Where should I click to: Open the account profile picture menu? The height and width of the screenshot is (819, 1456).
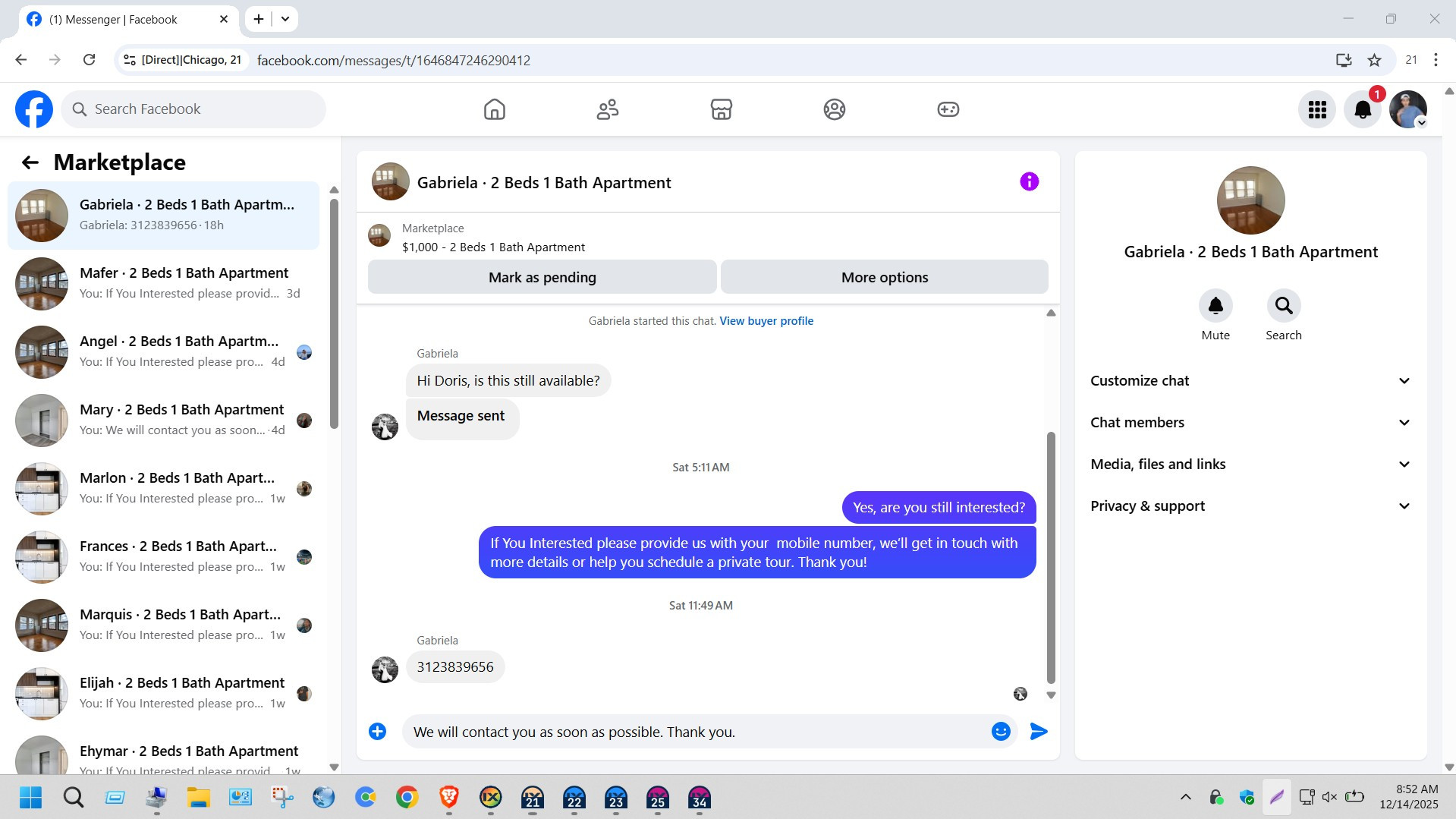pyautogui.click(x=1408, y=109)
